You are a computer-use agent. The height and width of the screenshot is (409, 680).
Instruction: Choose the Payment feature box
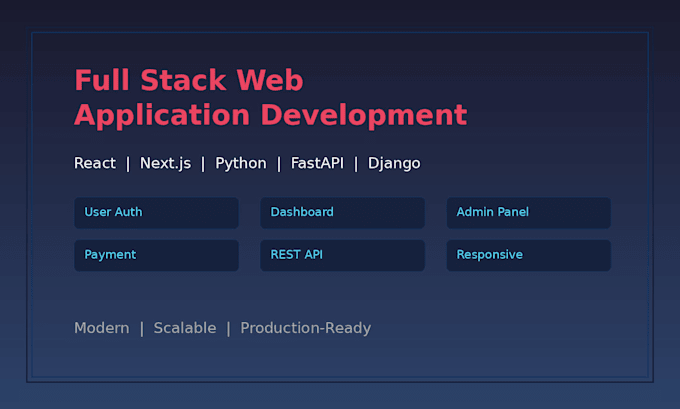[156, 255]
